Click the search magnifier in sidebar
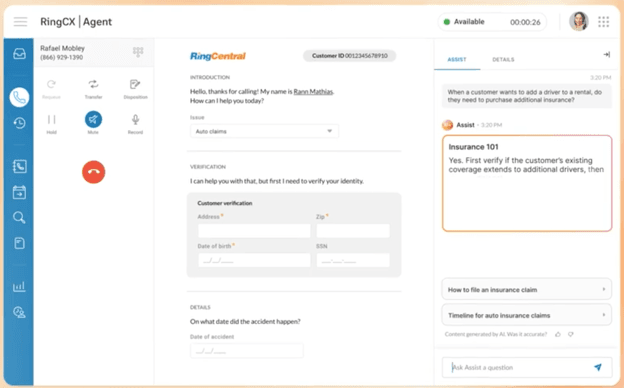Image resolution: width=624 pixels, height=388 pixels. [x=19, y=217]
